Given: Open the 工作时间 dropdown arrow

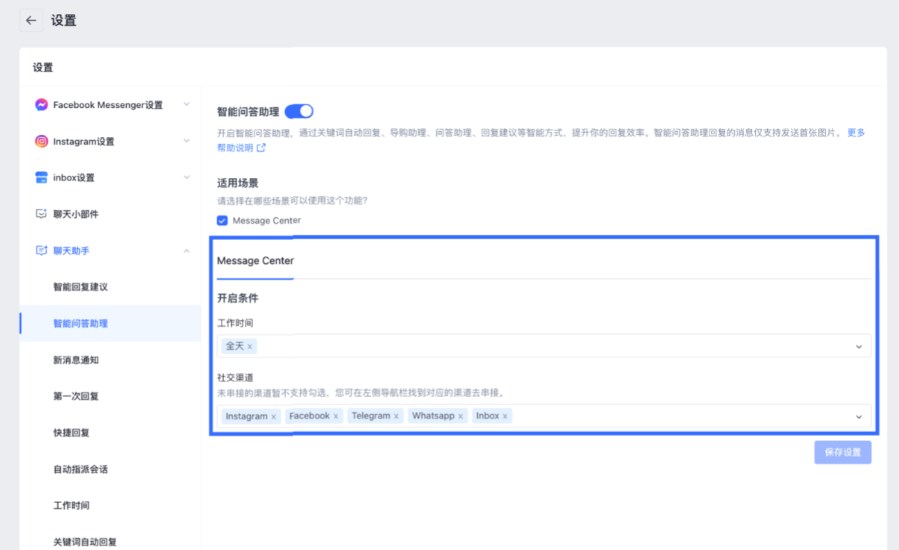Looking at the screenshot, I should click(858, 347).
